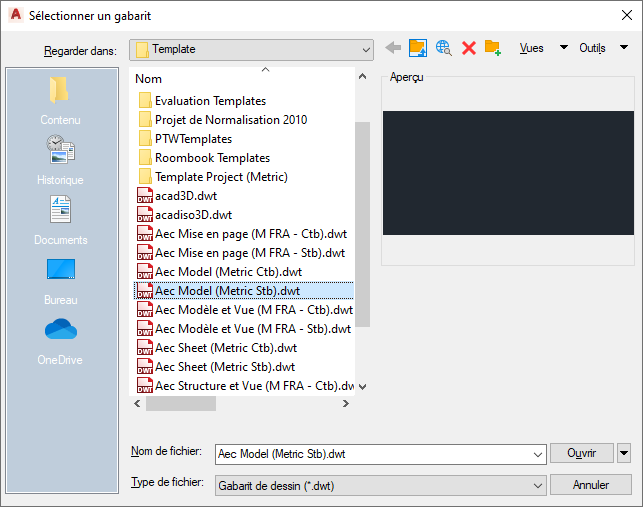This screenshot has height=507, width=643.
Task: Click the DWT icon of Aec Sheet (Metric Ctb).dwt
Action: (x=145, y=347)
